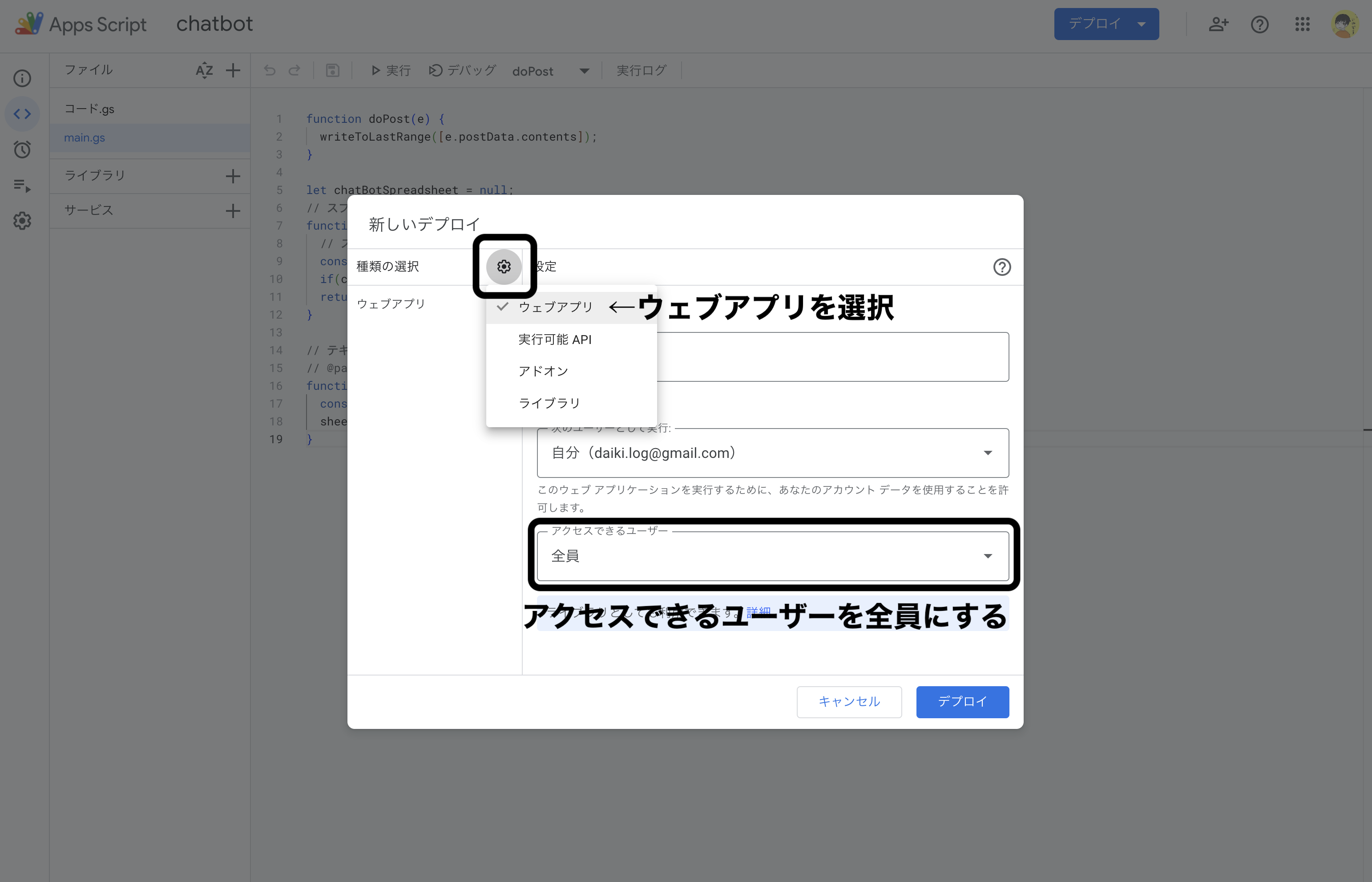This screenshot has height=882, width=1372.
Task: Open the main.gs file
Action: click(150, 138)
